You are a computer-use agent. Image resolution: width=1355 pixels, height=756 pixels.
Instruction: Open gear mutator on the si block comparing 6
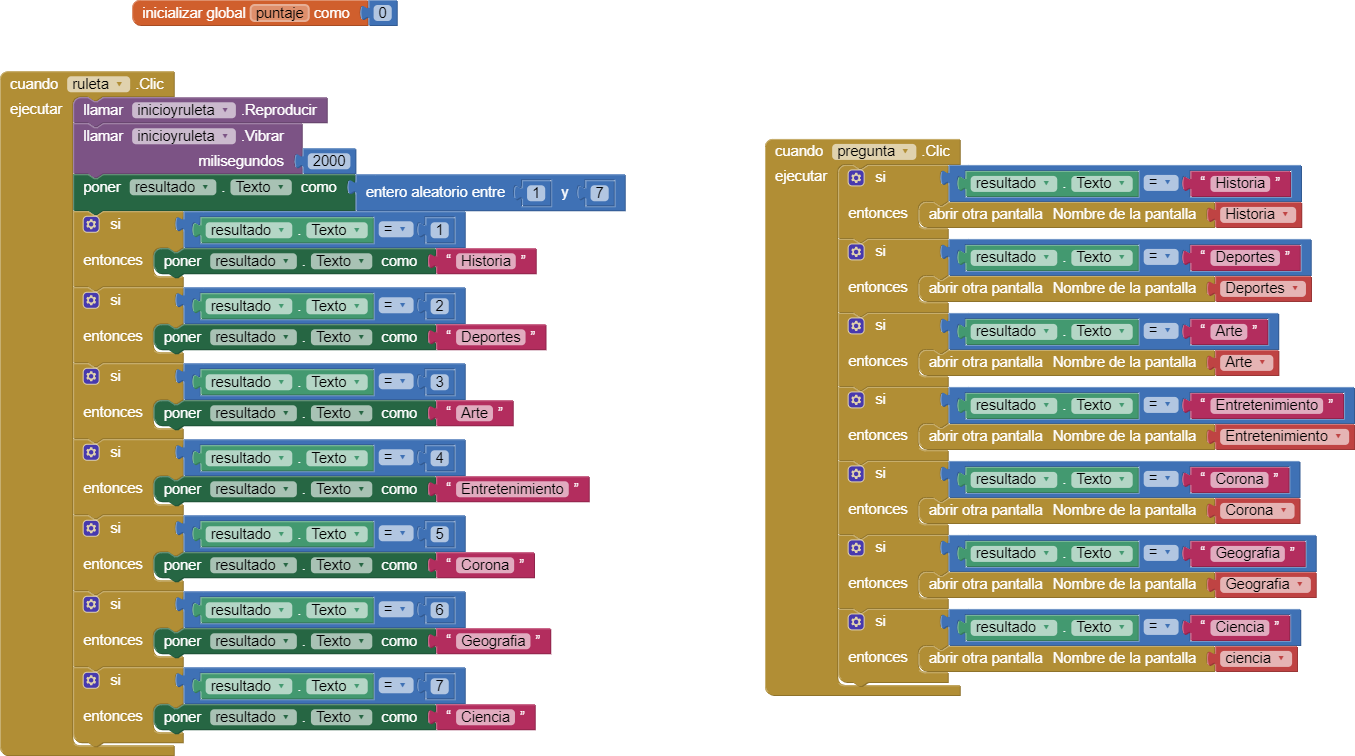pyautogui.click(x=91, y=604)
